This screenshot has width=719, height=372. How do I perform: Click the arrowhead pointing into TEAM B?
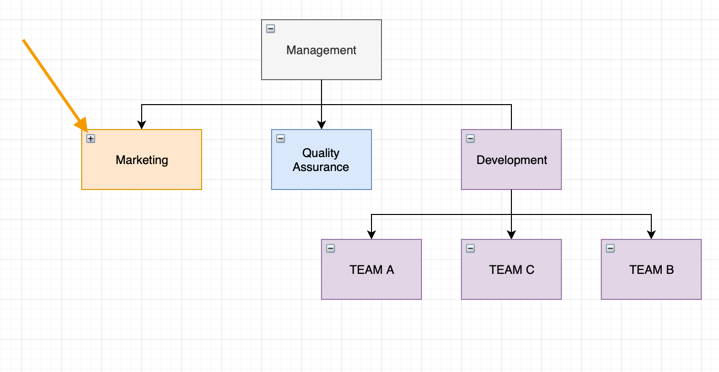click(651, 235)
